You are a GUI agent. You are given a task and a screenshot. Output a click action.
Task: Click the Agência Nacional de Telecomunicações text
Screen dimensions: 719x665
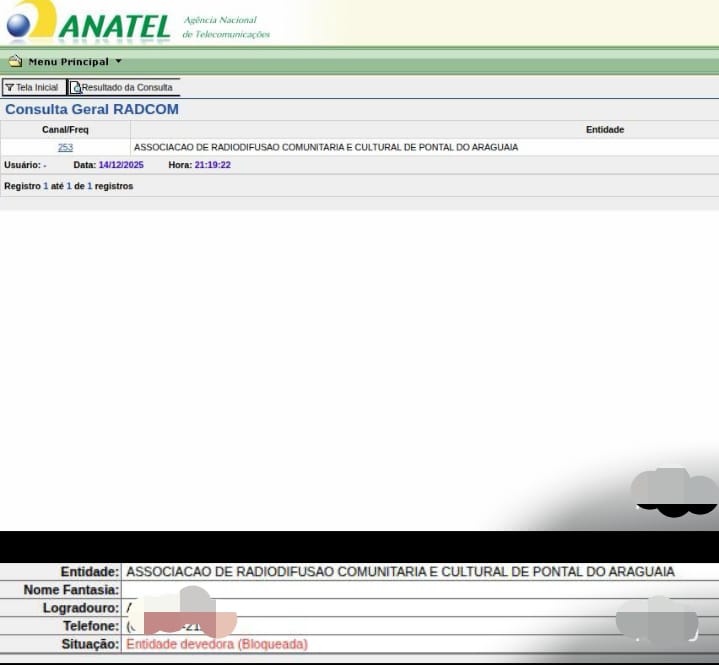[226, 27]
